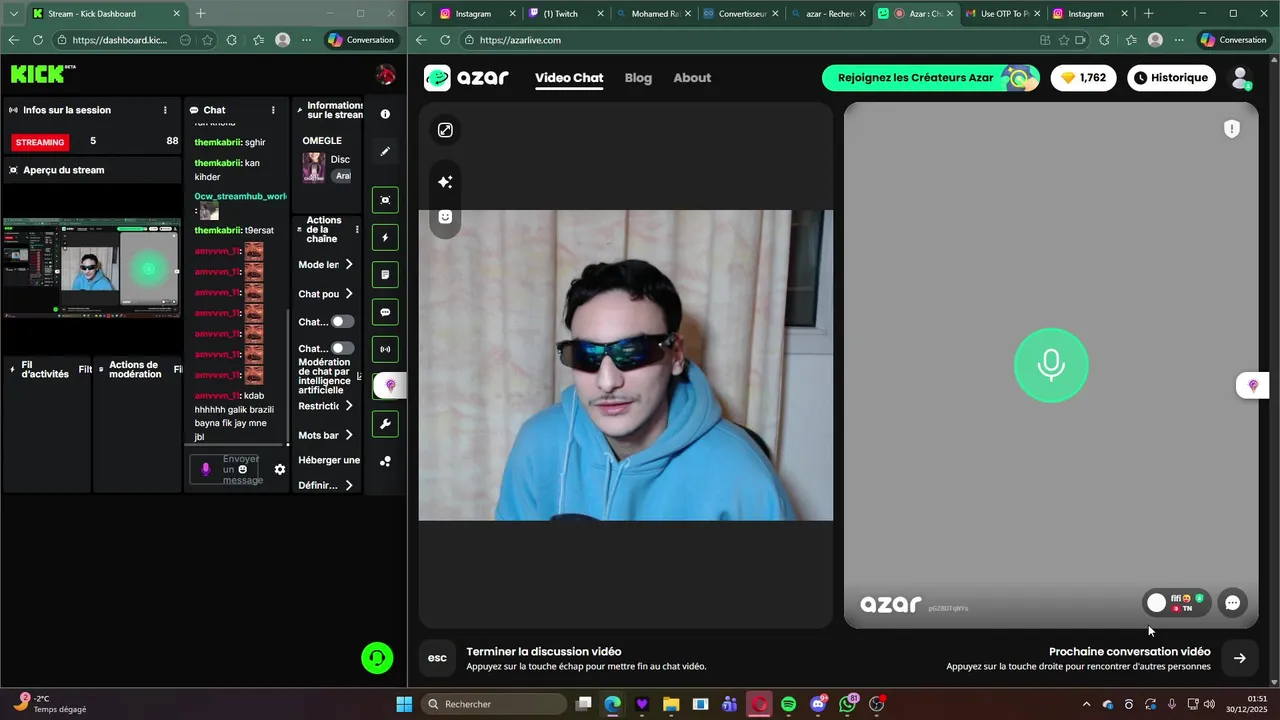Toggle broadcast signal icon in Kick sidebar

point(385,349)
